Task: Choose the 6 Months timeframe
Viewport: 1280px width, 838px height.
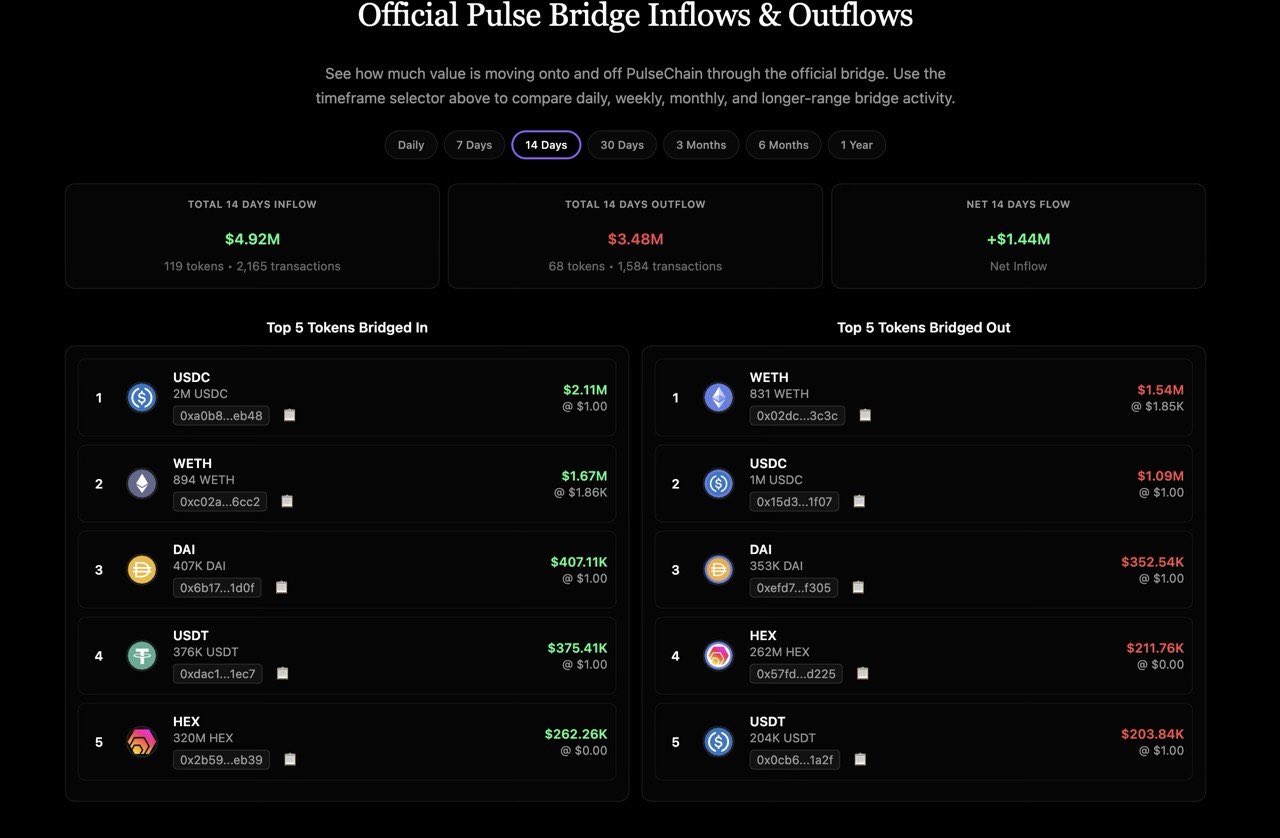Action: (783, 145)
